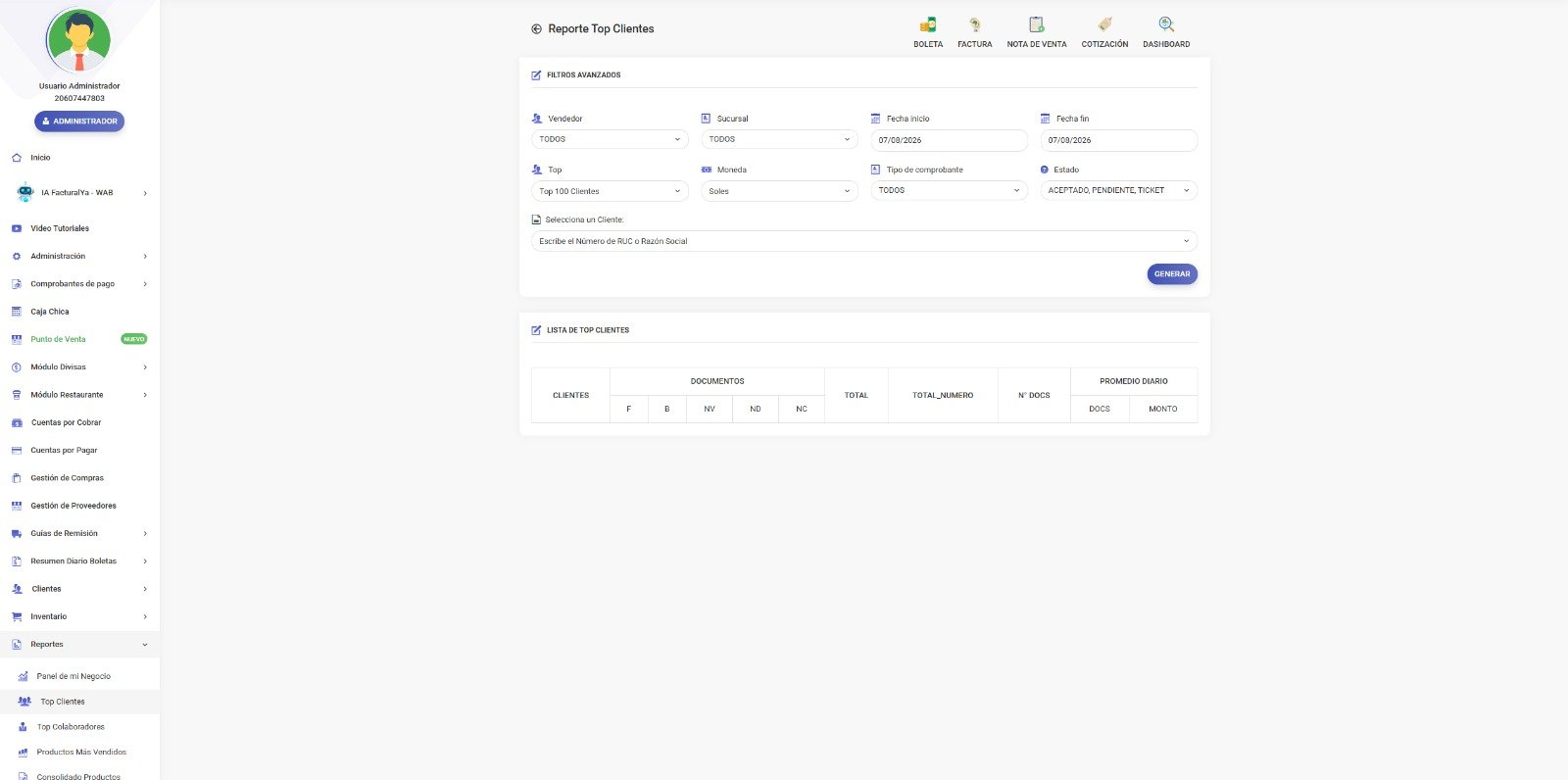The image size is (1568, 780).
Task: Open the Top 100 Clientes dropdown
Action: [x=610, y=191]
